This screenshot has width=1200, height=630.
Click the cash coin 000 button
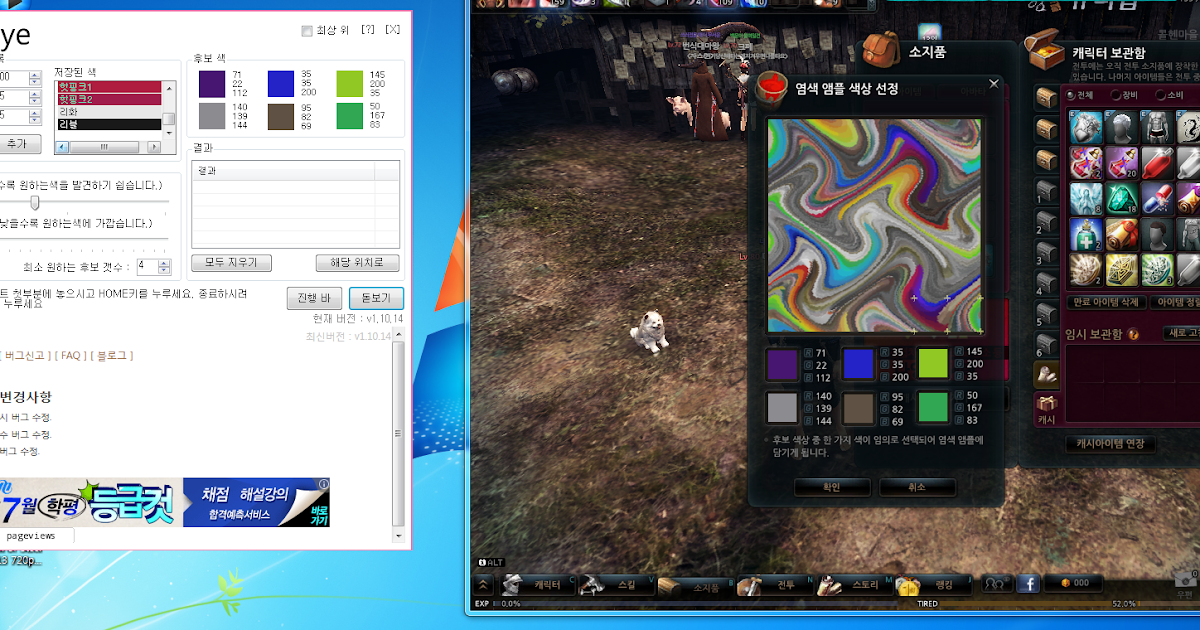[x=1074, y=584]
